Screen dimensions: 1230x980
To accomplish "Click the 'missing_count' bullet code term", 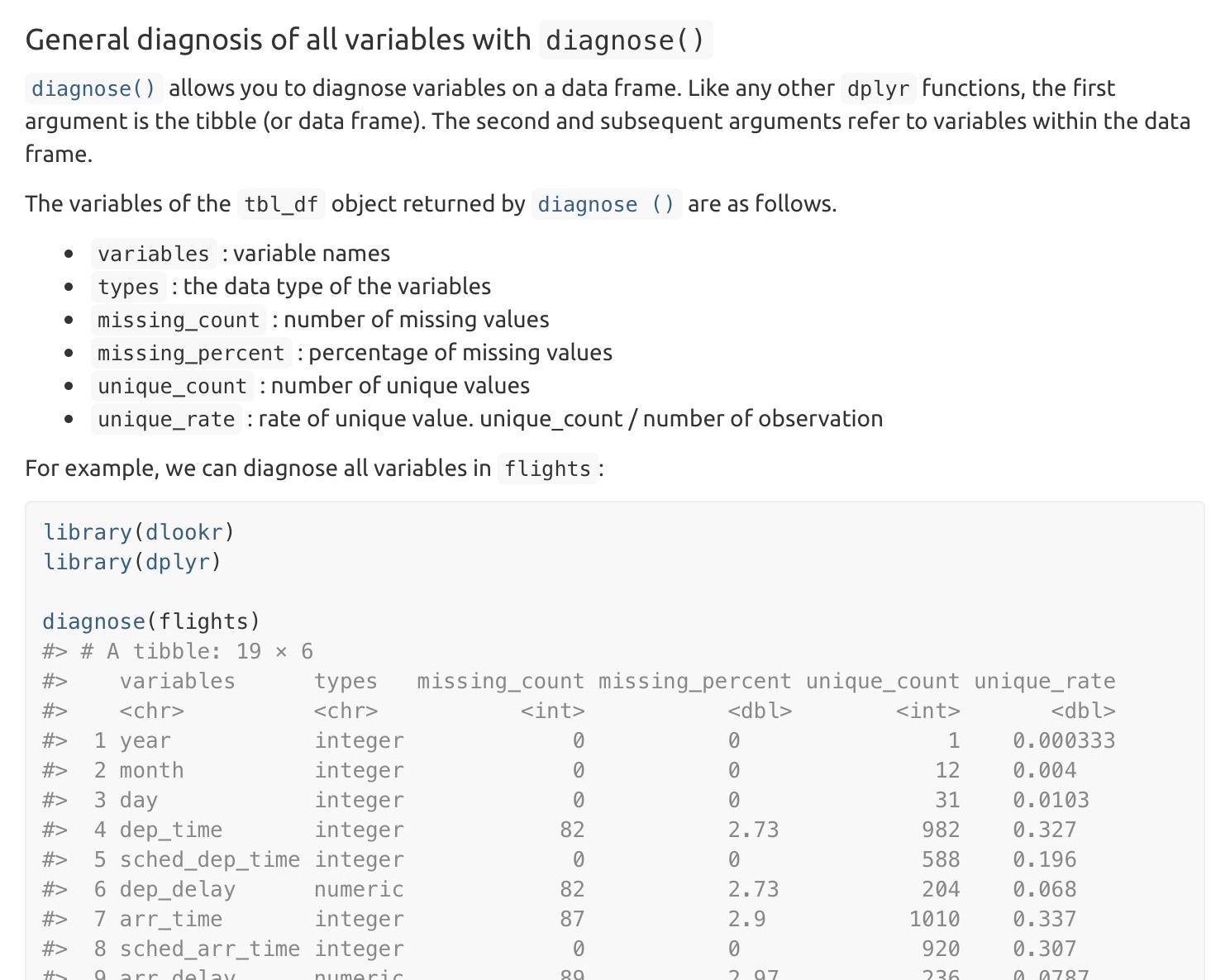I will [x=179, y=320].
